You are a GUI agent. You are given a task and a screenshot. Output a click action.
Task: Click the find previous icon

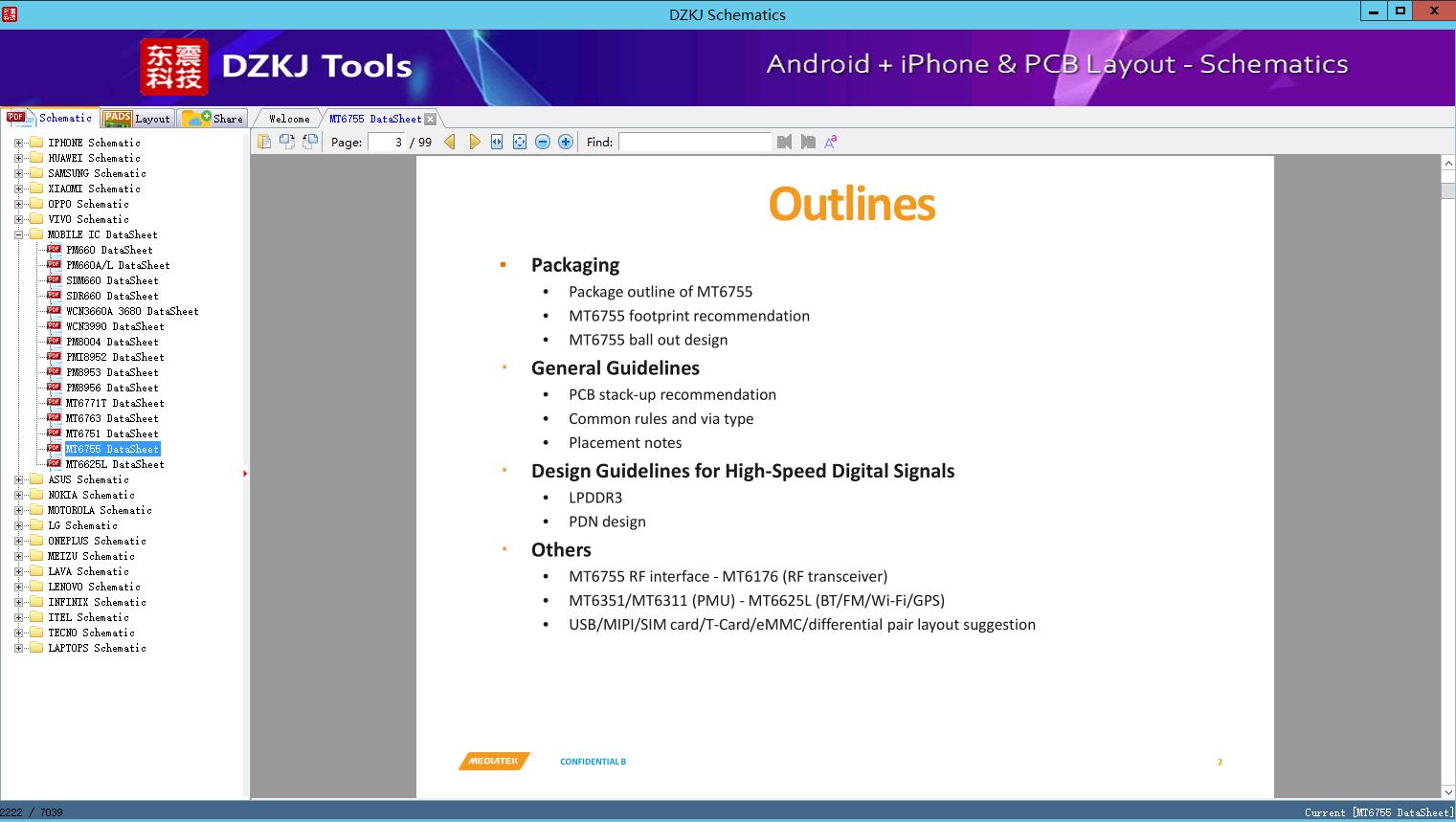pos(785,142)
